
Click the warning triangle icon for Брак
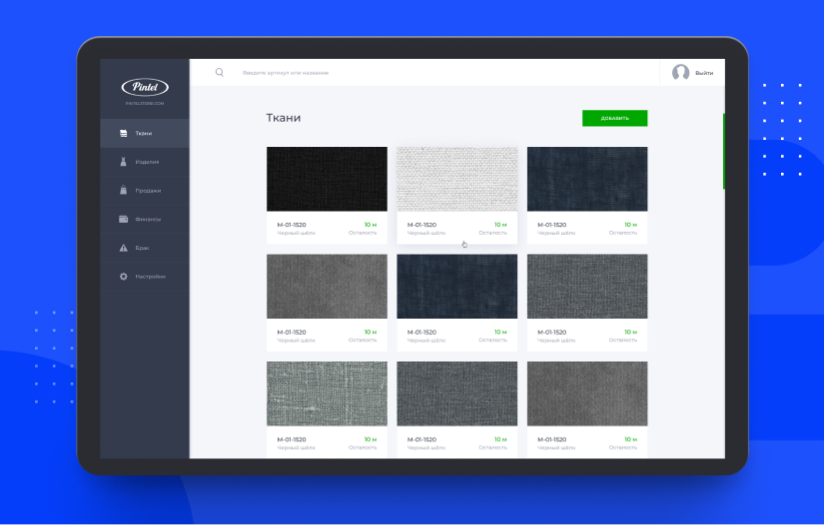123,248
